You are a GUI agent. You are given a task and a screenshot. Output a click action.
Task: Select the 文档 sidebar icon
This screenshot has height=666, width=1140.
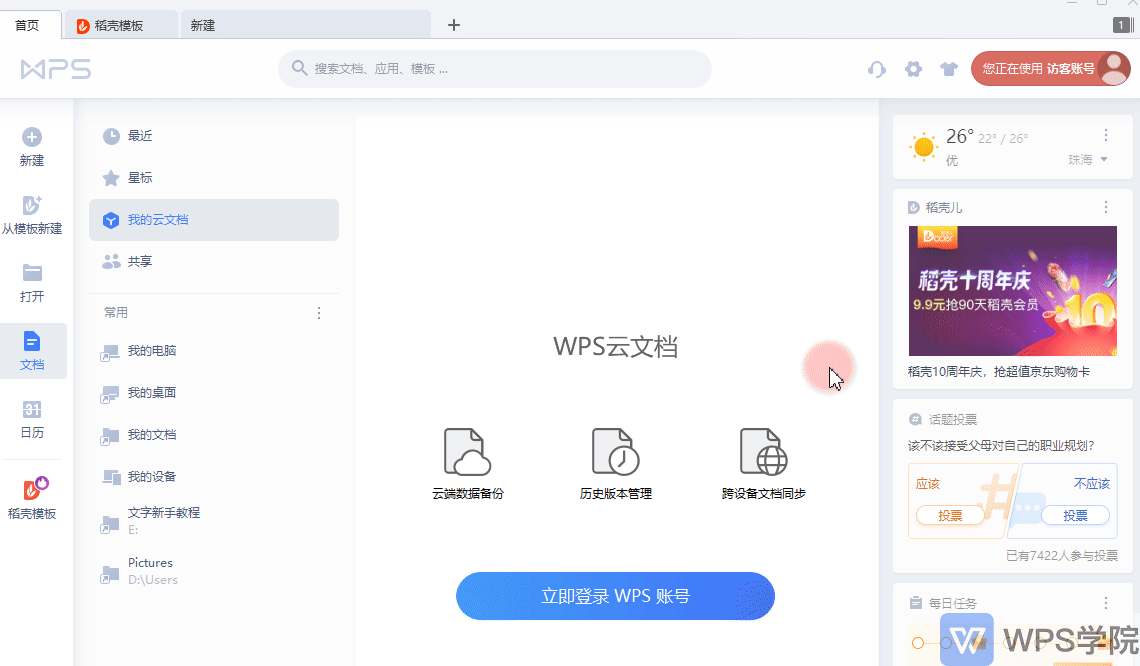(32, 341)
